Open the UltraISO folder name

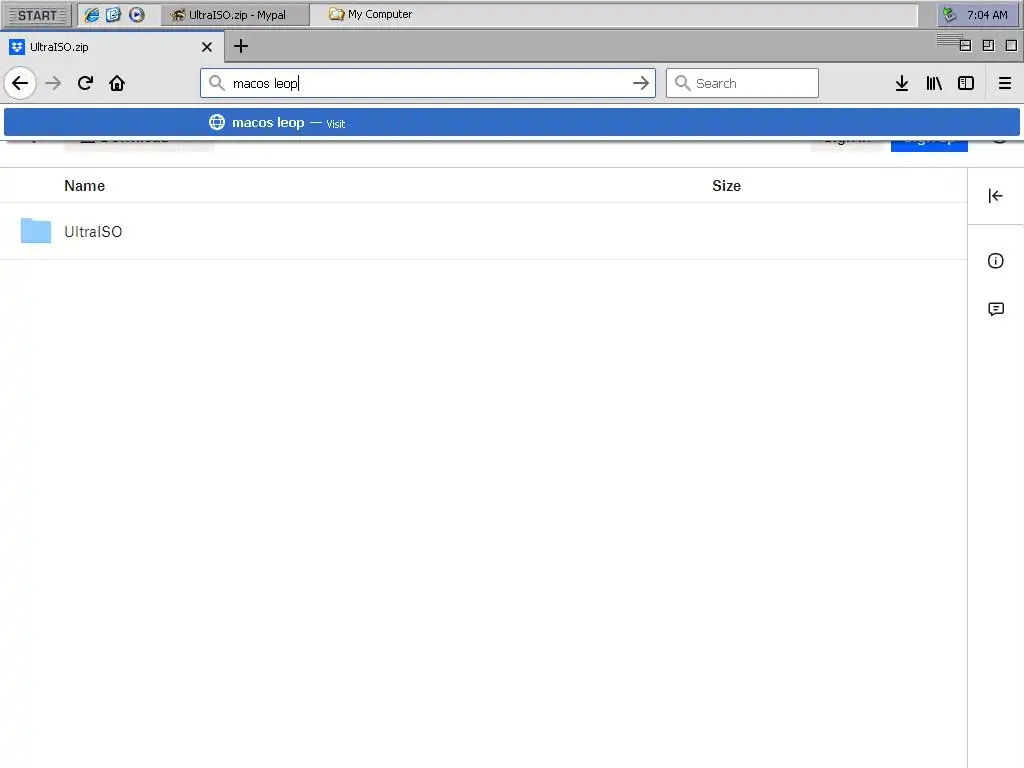coord(93,232)
